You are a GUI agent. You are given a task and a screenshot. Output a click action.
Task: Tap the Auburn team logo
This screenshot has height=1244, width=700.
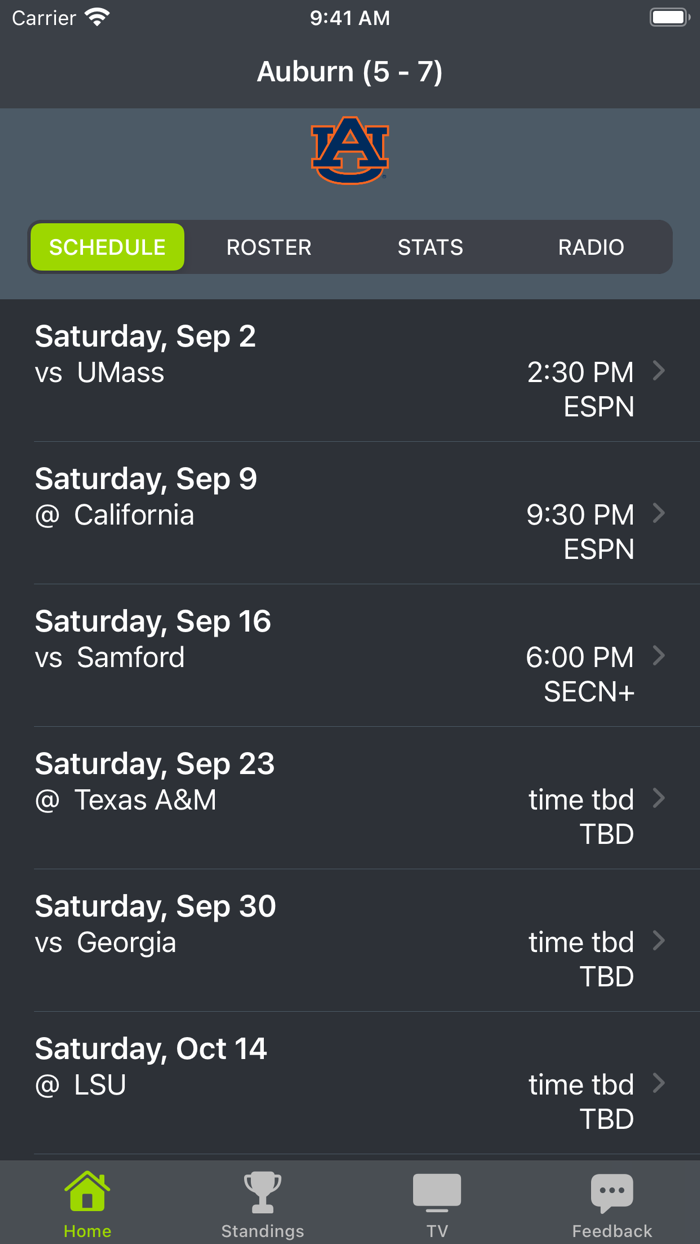pyautogui.click(x=349, y=152)
